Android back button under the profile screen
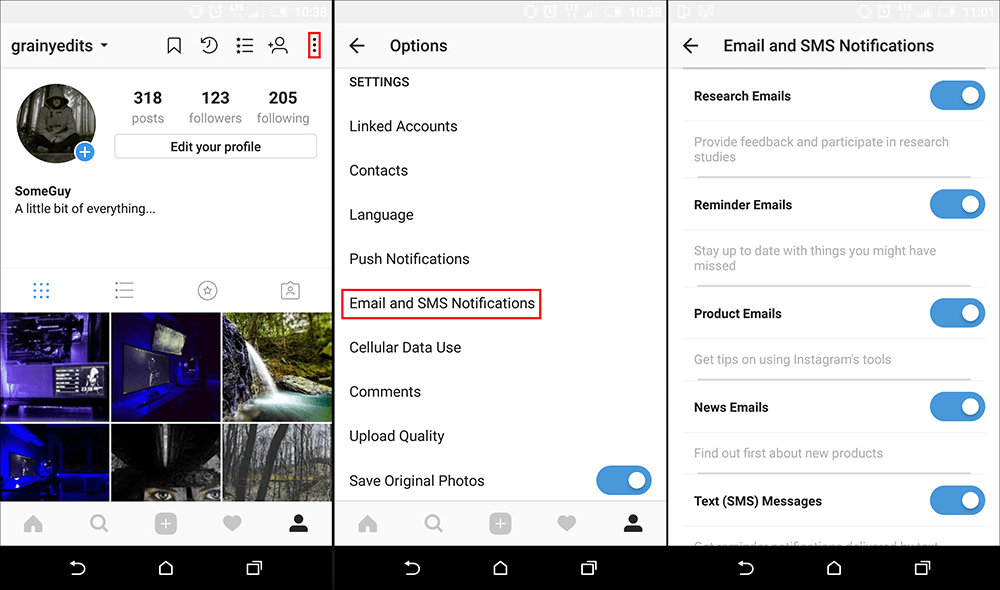The image size is (1000, 590). click(x=77, y=568)
